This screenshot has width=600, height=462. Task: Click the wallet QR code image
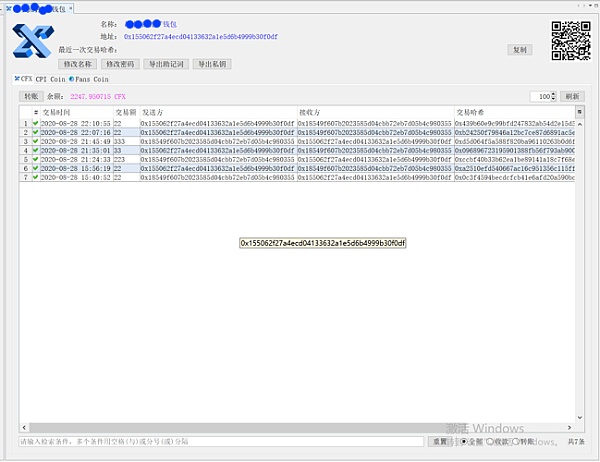point(570,41)
